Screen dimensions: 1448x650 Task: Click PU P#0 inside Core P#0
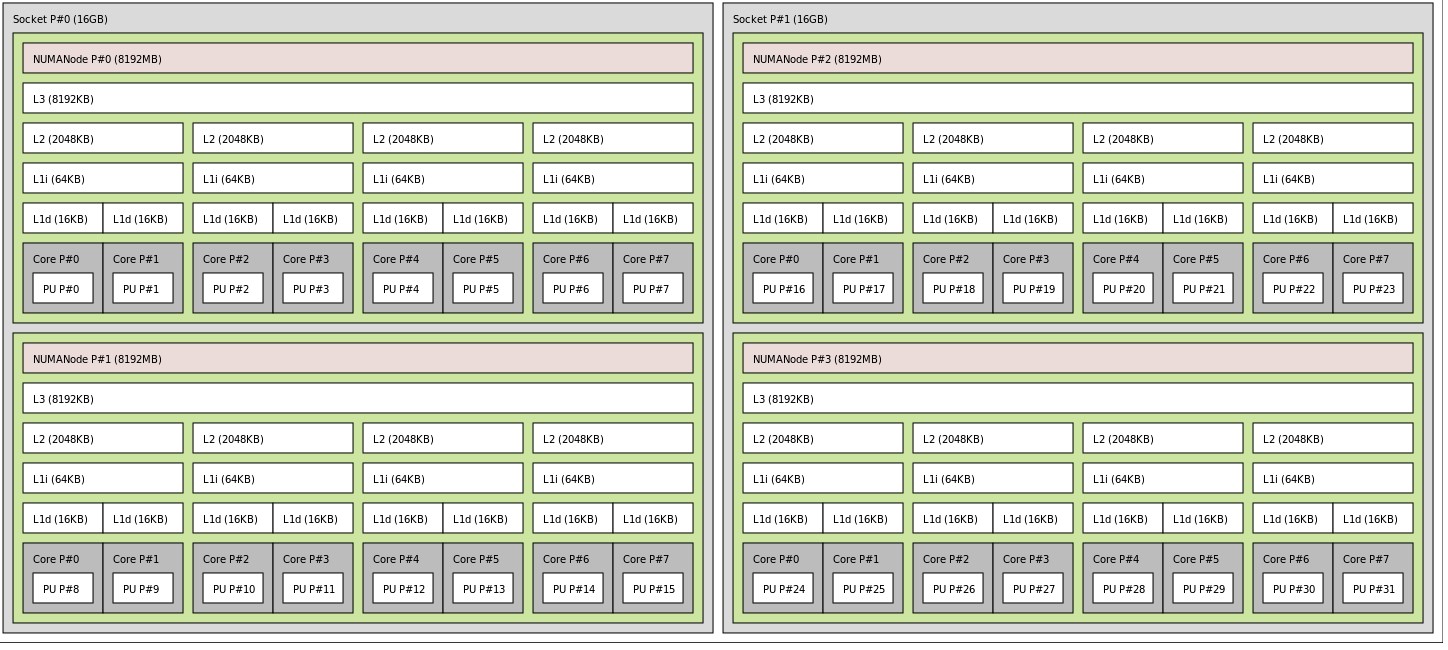pos(63,288)
